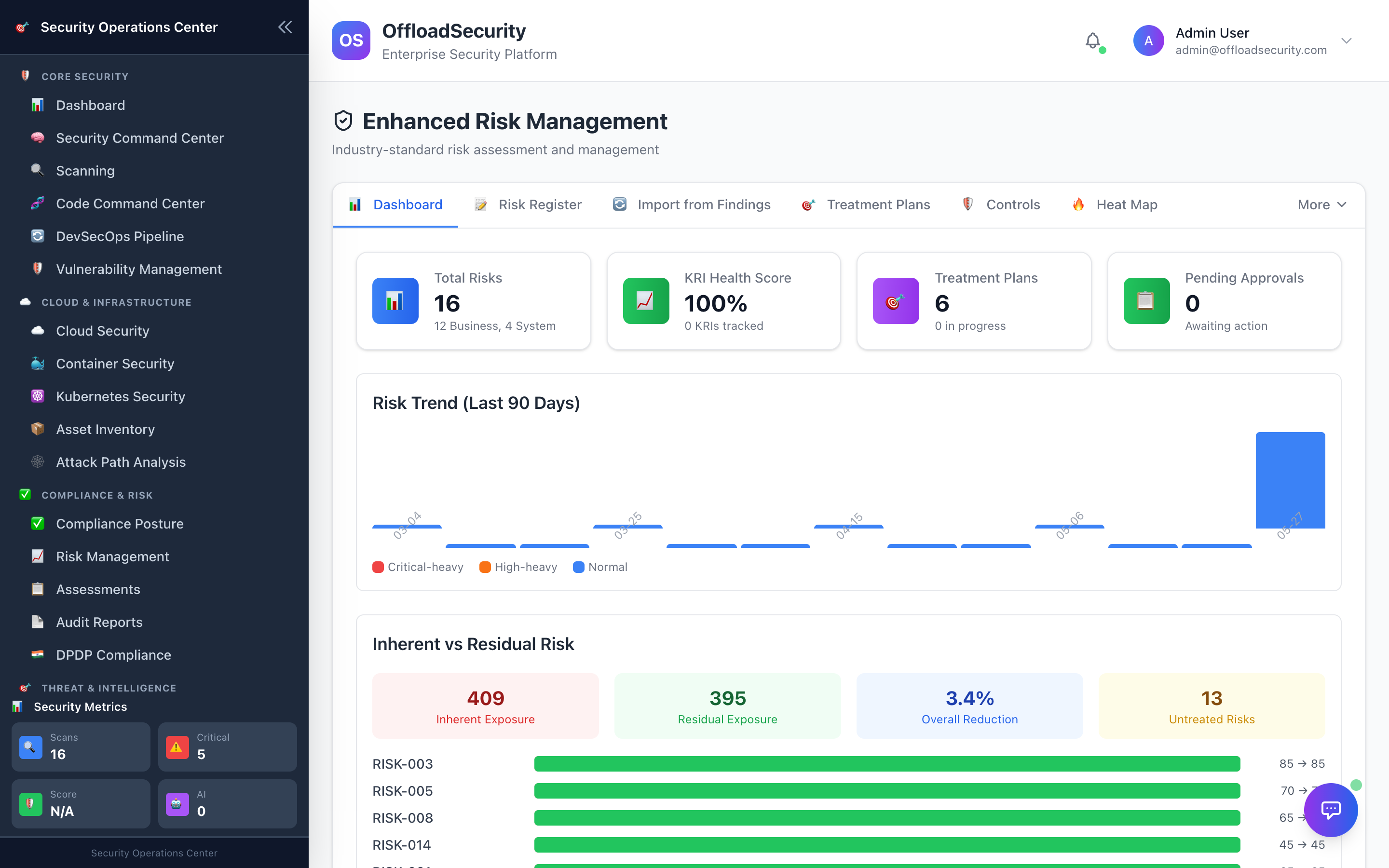This screenshot has width=1389, height=868.
Task: Click Audit Reports document icon
Action: pyautogui.click(x=37, y=622)
